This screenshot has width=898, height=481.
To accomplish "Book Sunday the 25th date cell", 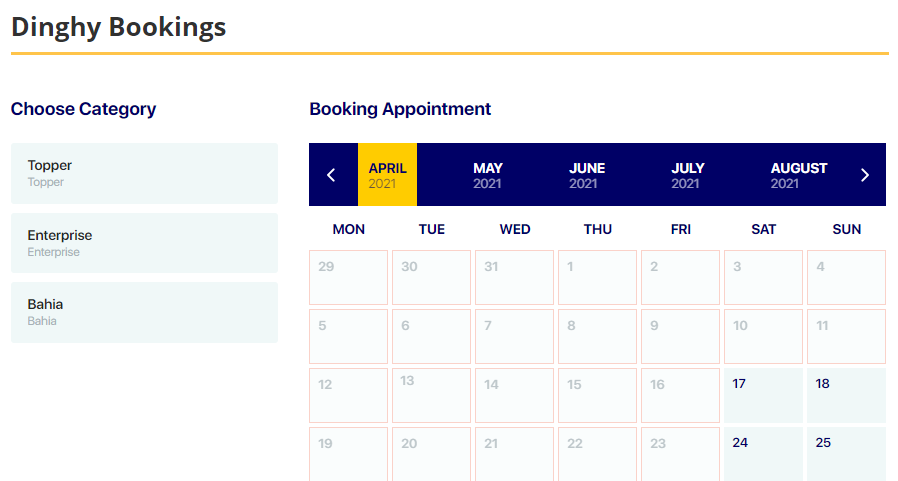I will tap(846, 453).
